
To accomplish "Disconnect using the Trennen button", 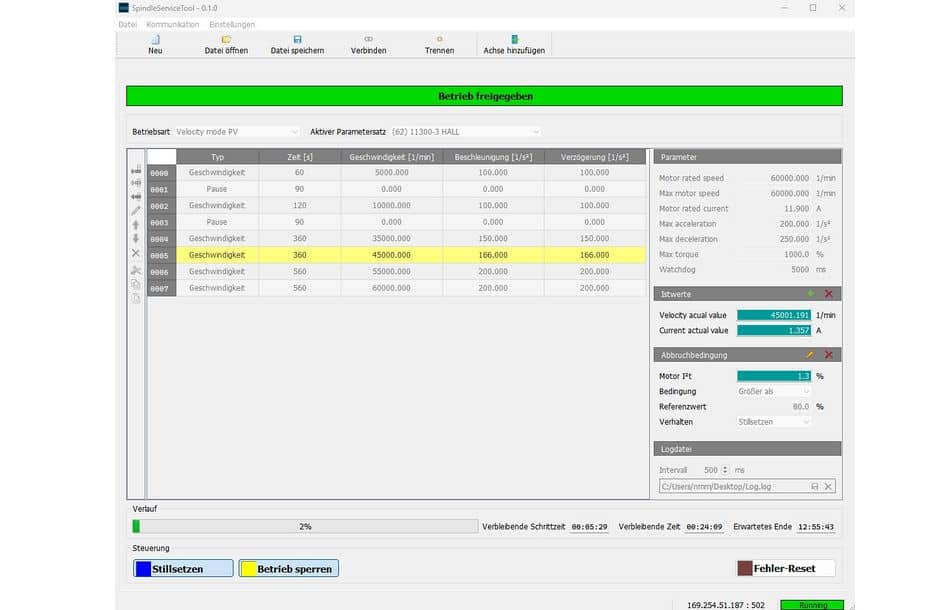I will pos(439,44).
